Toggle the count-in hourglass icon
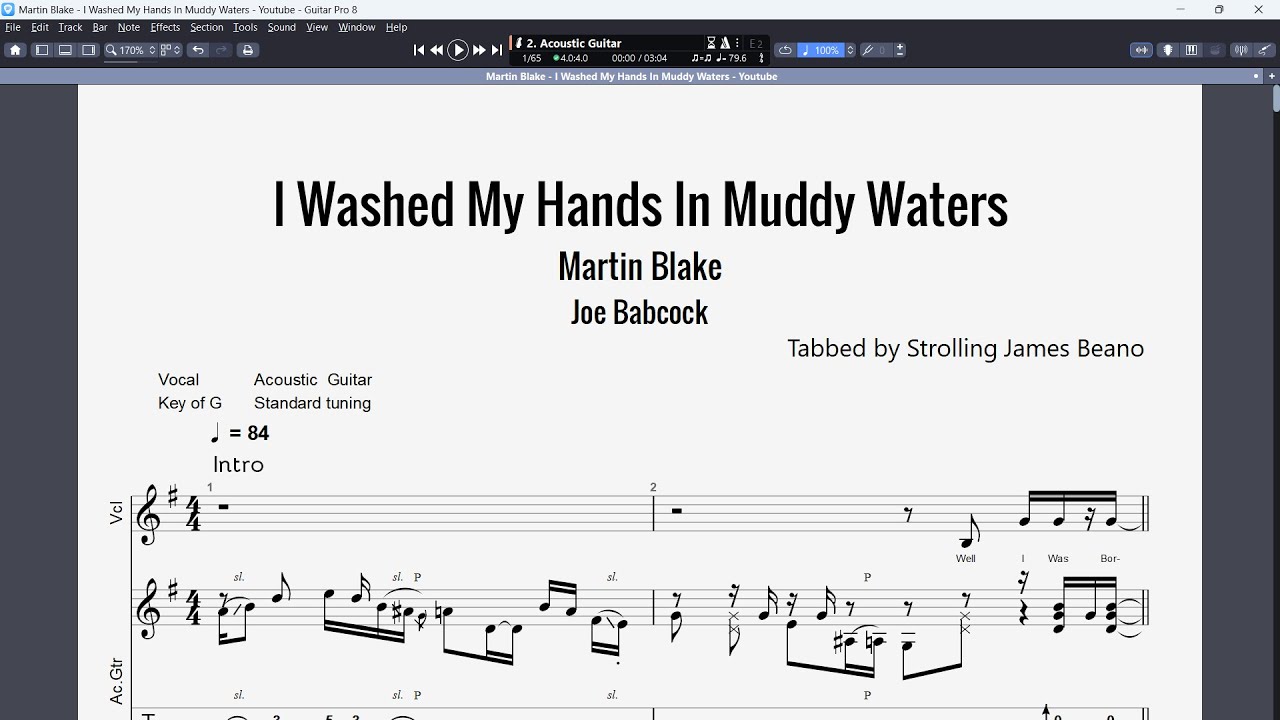 pos(711,43)
